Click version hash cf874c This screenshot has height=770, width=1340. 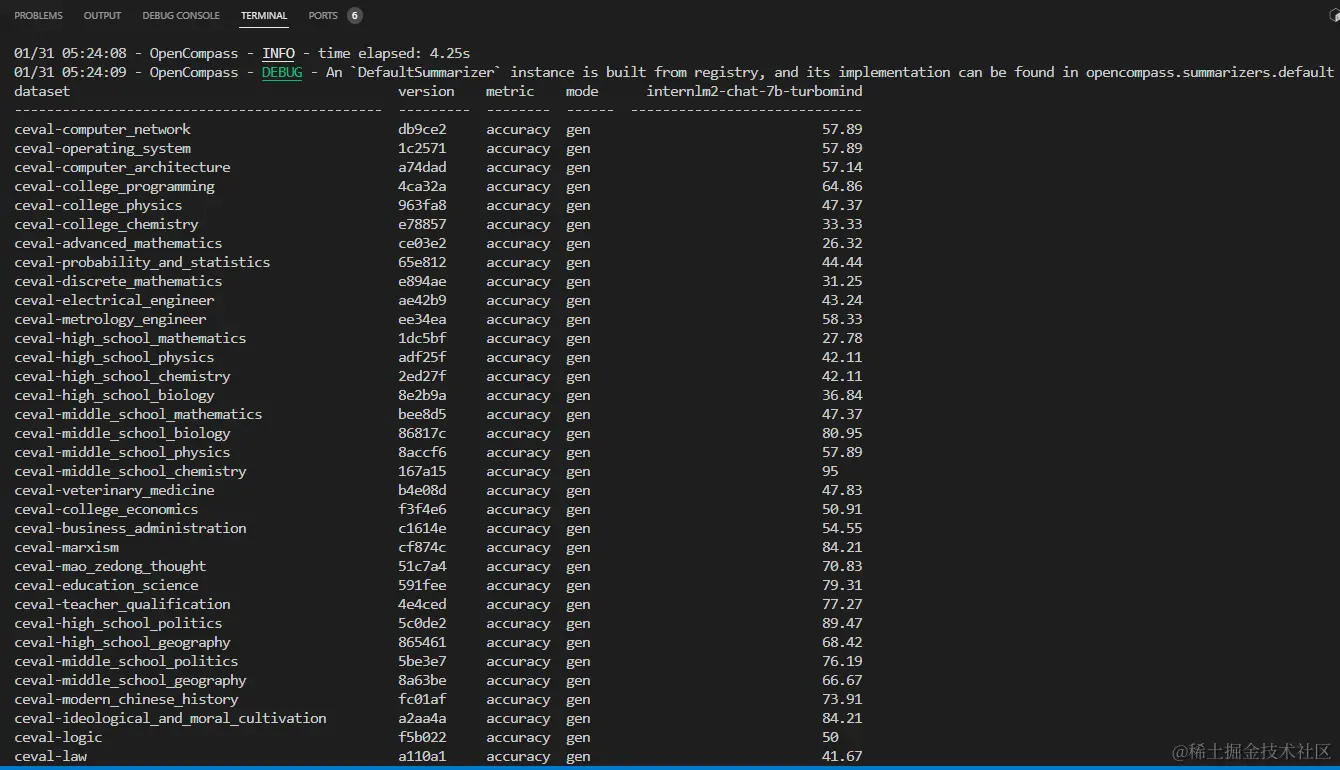tap(422, 547)
